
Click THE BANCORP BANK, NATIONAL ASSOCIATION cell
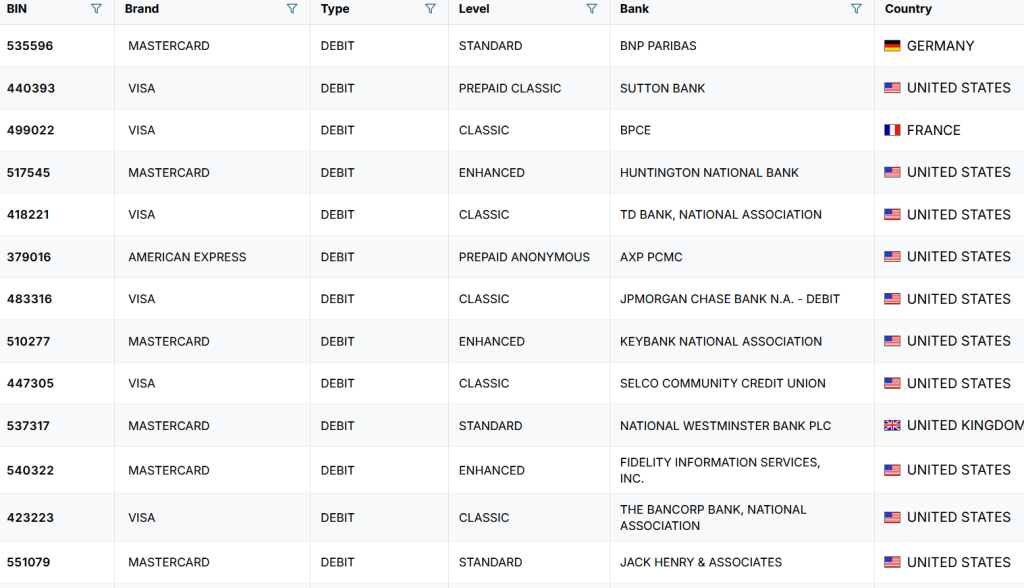713,517
